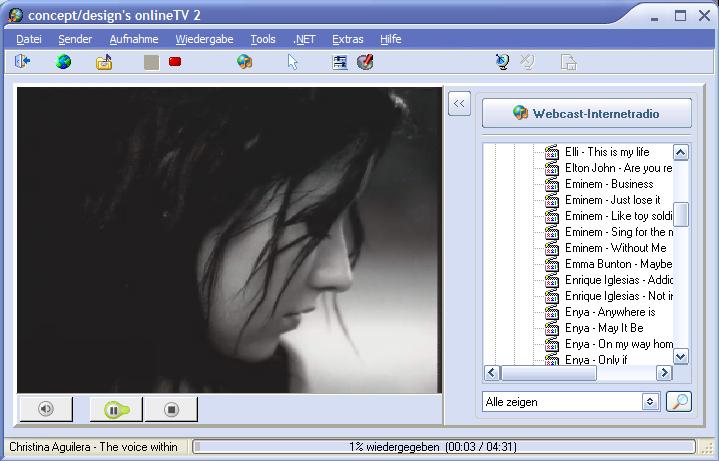This screenshot has width=719, height=461.
Task: Open the music folder icon
Action: [x=104, y=62]
